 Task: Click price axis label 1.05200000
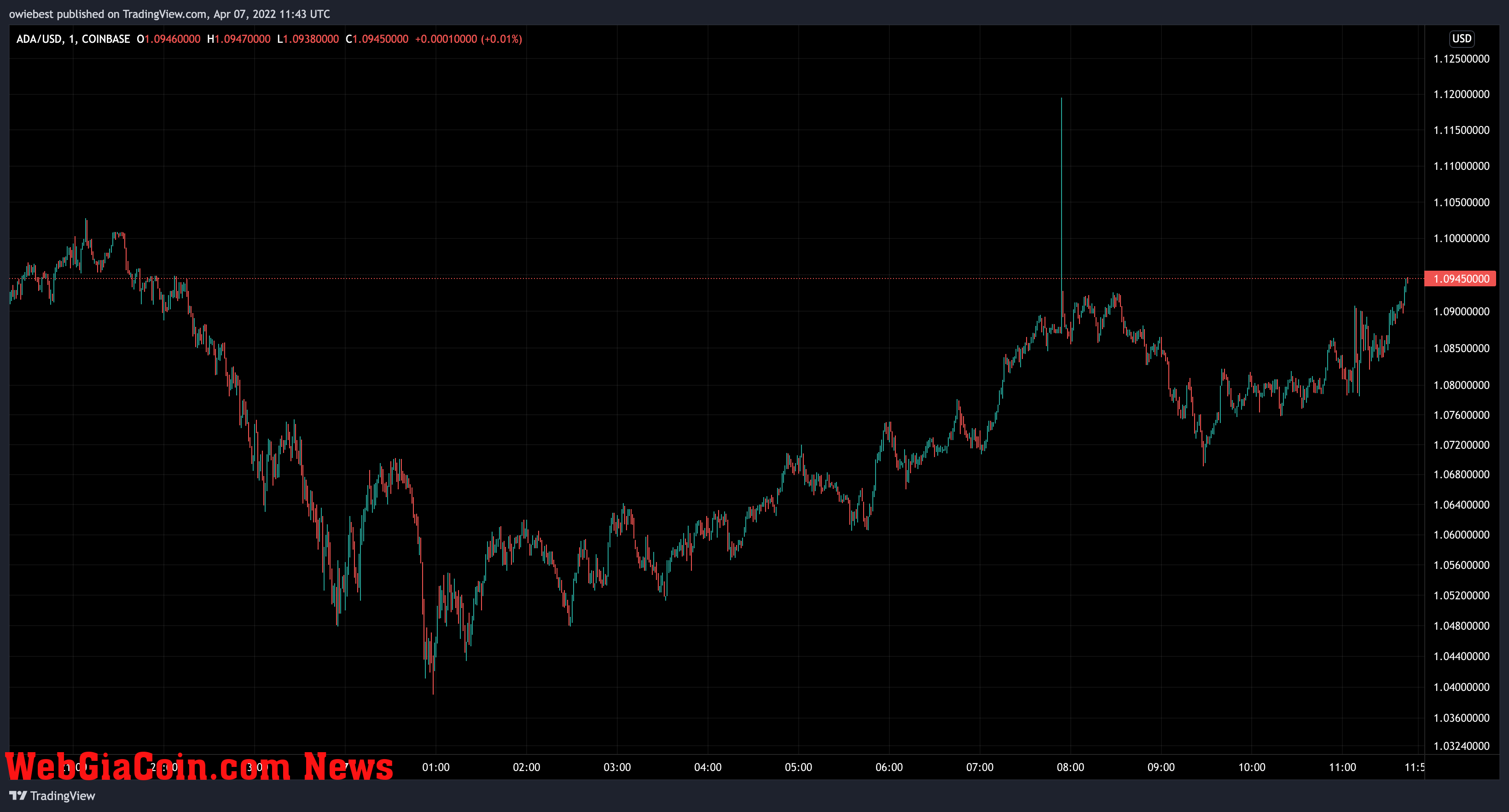(x=1462, y=596)
